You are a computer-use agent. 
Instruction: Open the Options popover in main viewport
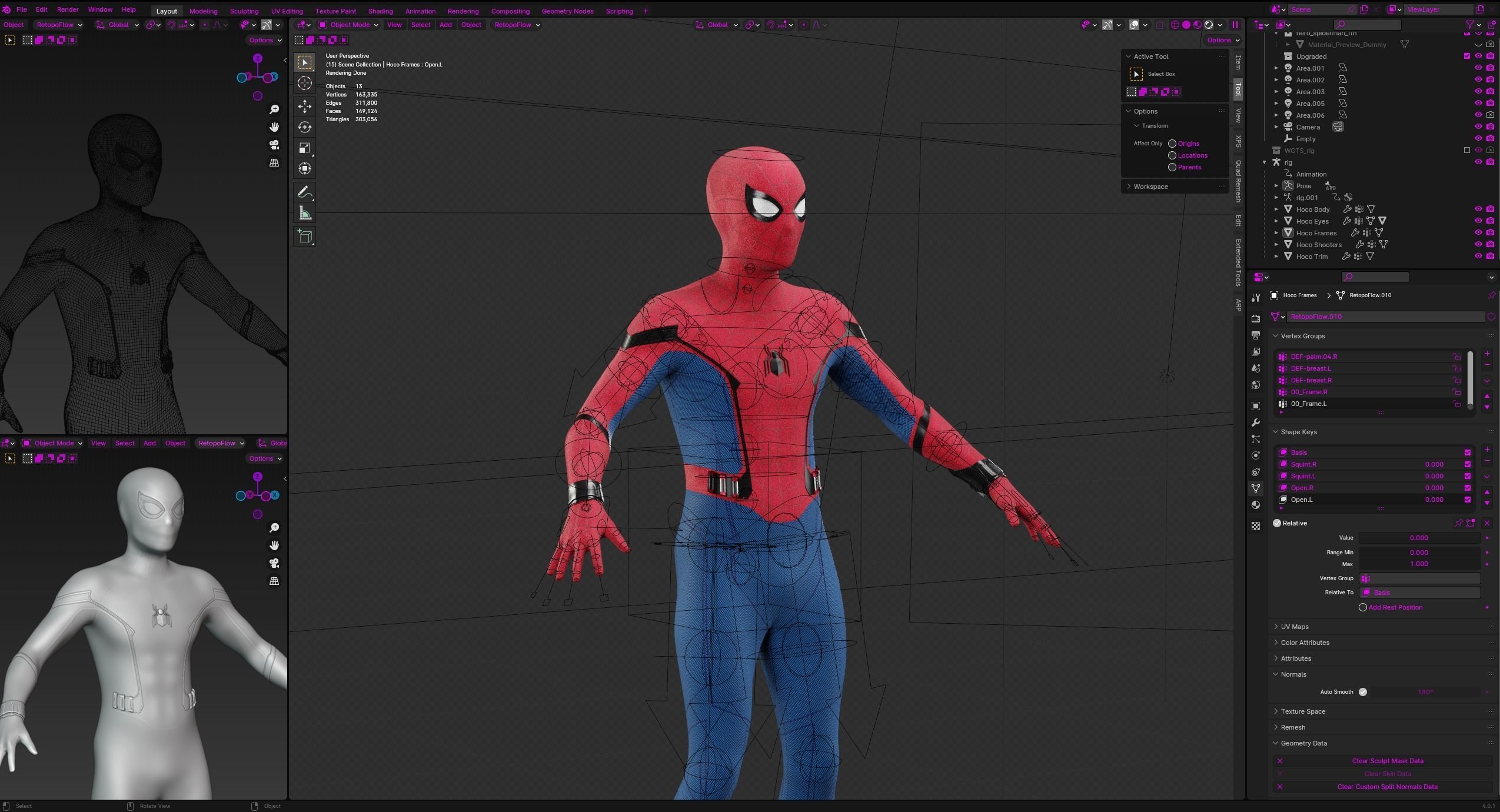1223,40
